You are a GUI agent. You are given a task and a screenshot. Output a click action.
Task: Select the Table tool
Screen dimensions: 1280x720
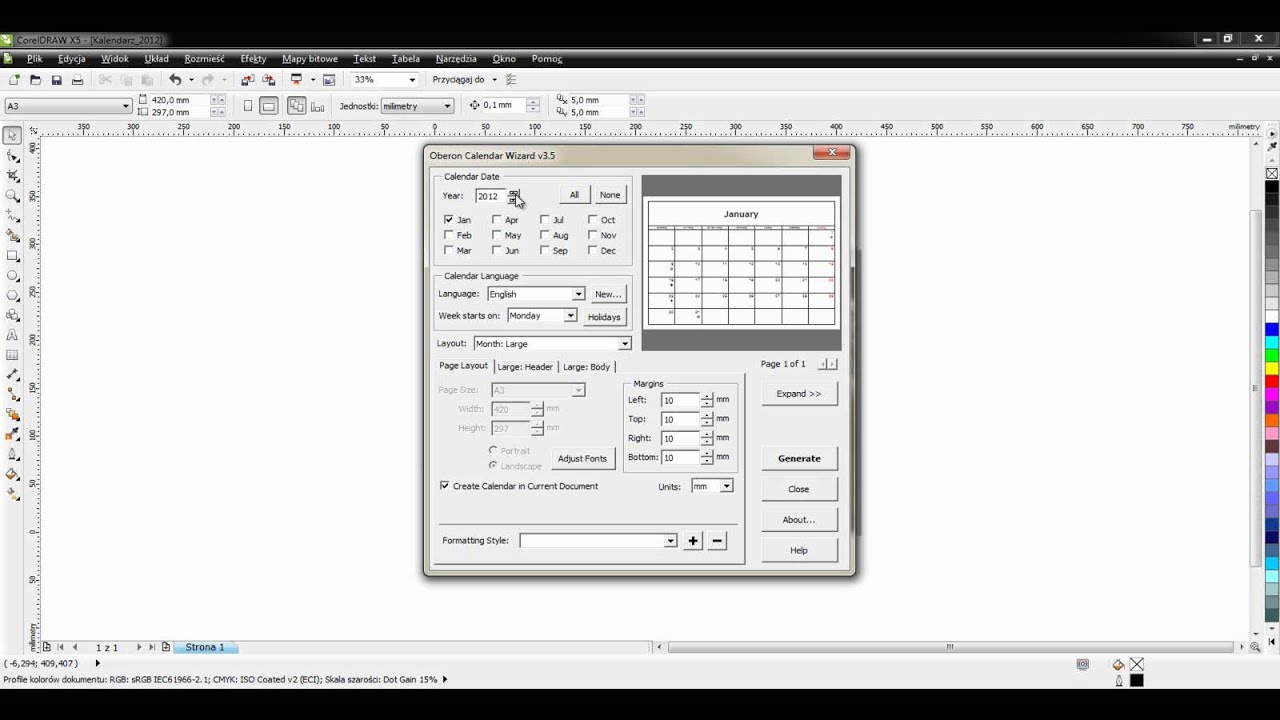click(13, 355)
